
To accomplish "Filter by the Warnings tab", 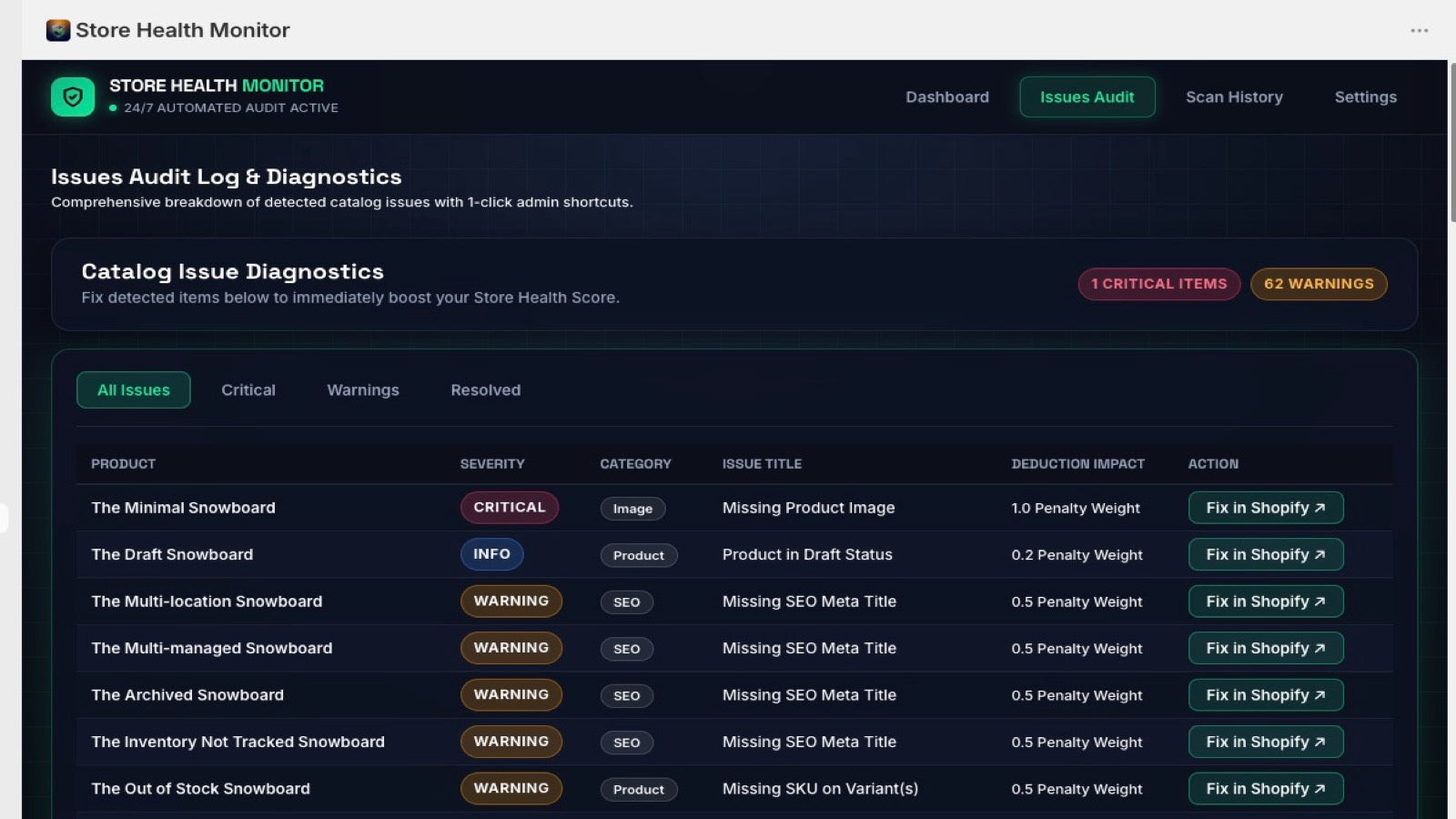I will [362, 389].
